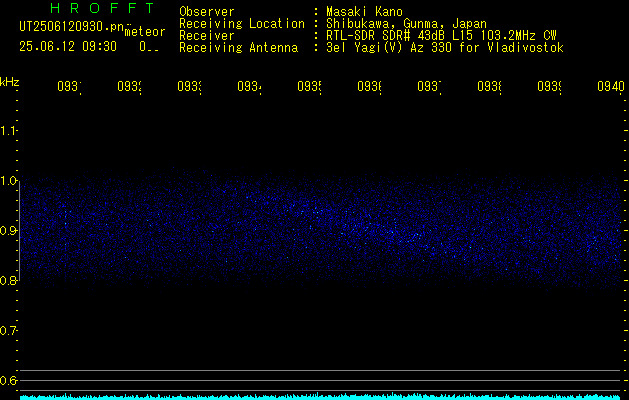629x400 pixels.
Task: Click the 'Receiving Antenna' field label
Action: pos(239,48)
